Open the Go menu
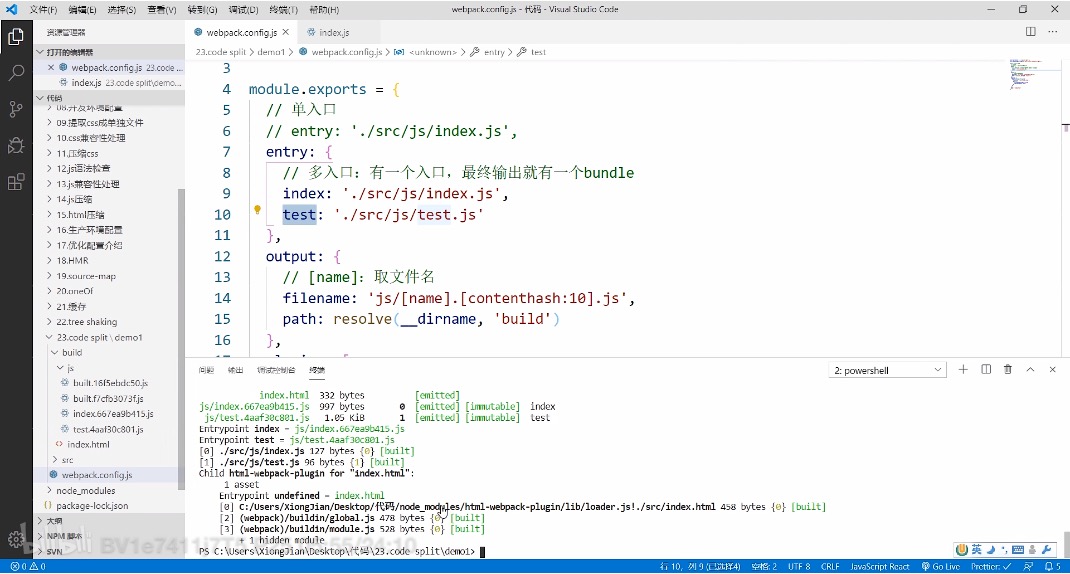 click(x=202, y=10)
